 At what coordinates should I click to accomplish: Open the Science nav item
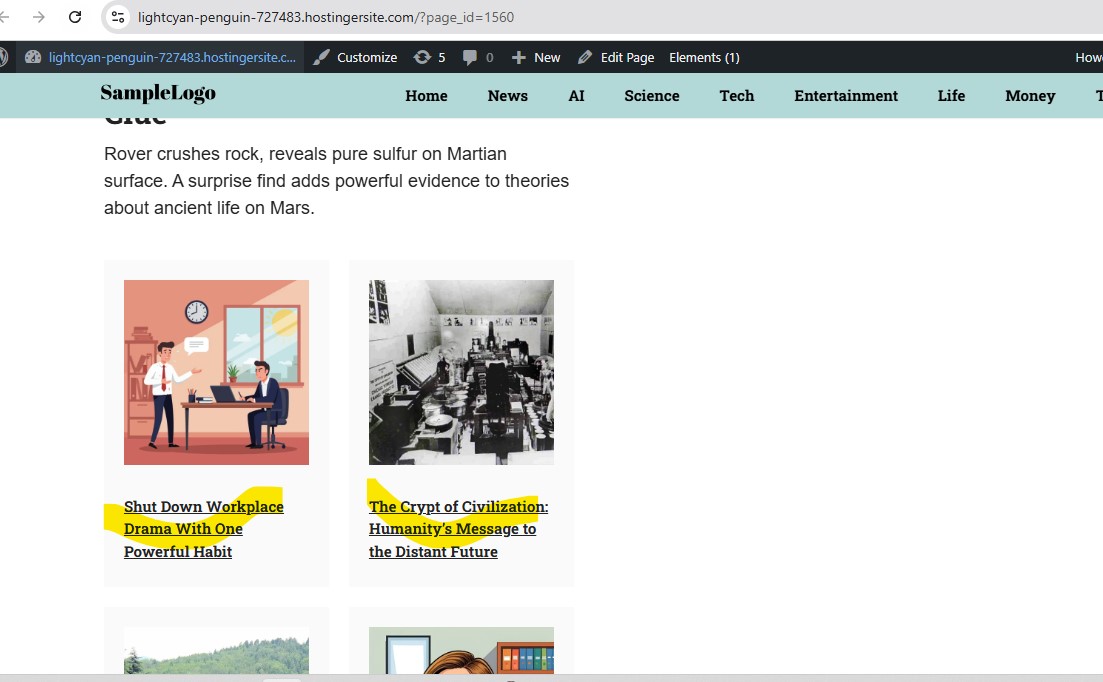651,96
